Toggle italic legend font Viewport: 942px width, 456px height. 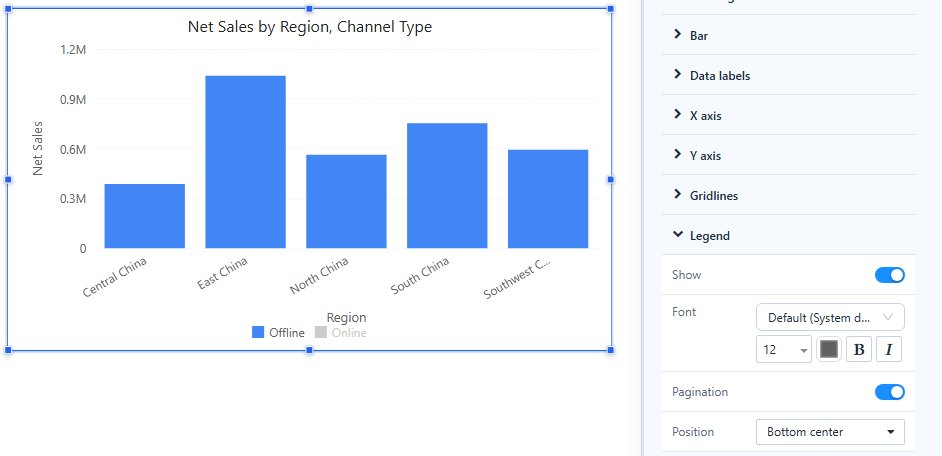coord(889,349)
